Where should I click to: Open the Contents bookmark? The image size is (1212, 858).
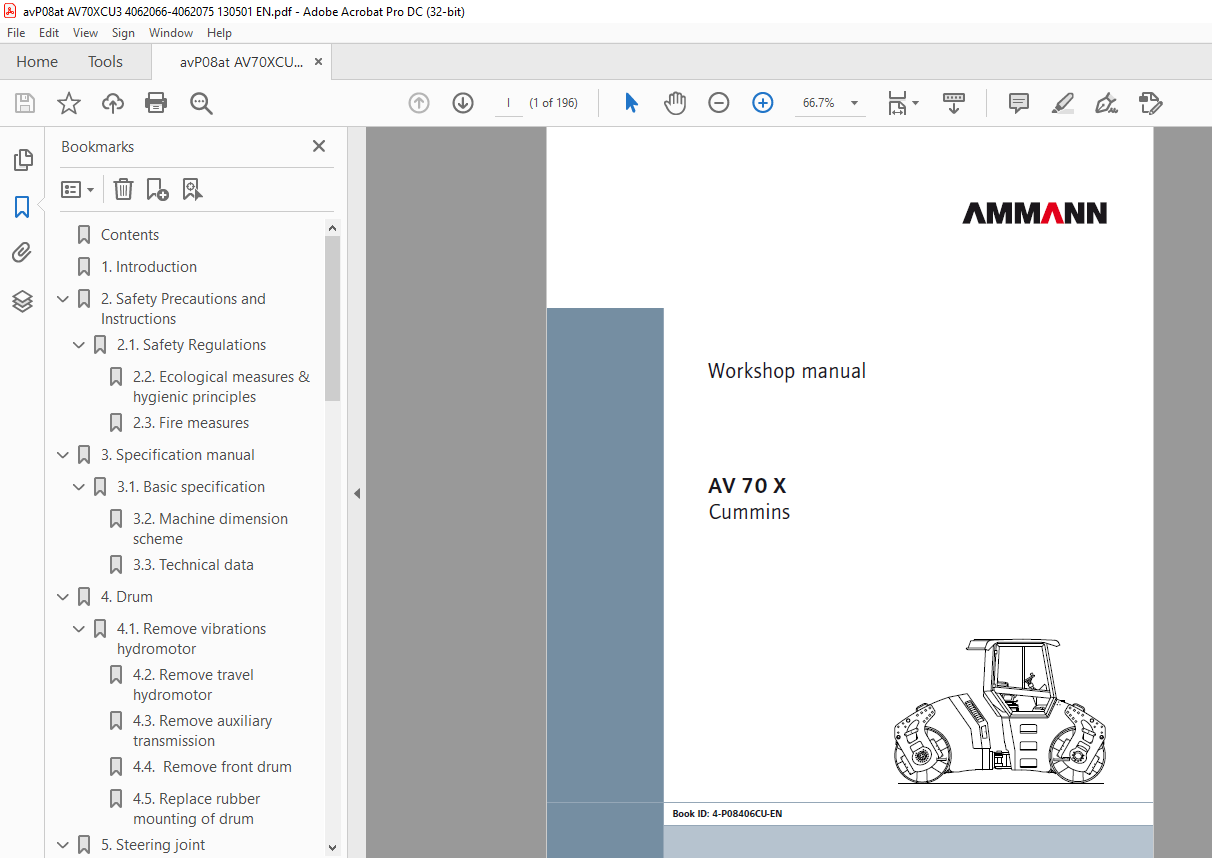tap(130, 235)
